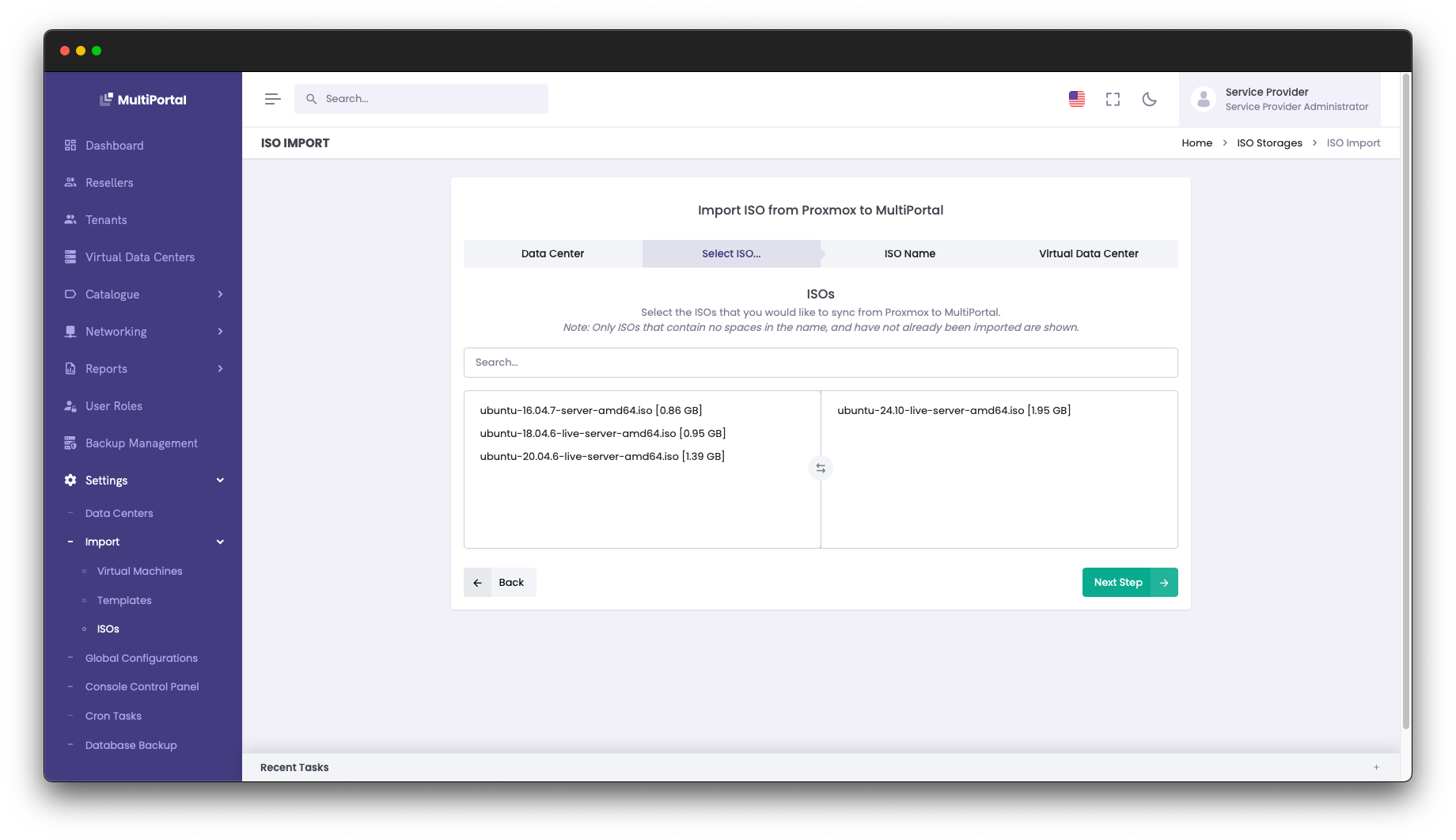The image size is (1456, 840).
Task: Deselect ubuntu-24.10-live-server-amd64.iso
Action: (x=954, y=410)
